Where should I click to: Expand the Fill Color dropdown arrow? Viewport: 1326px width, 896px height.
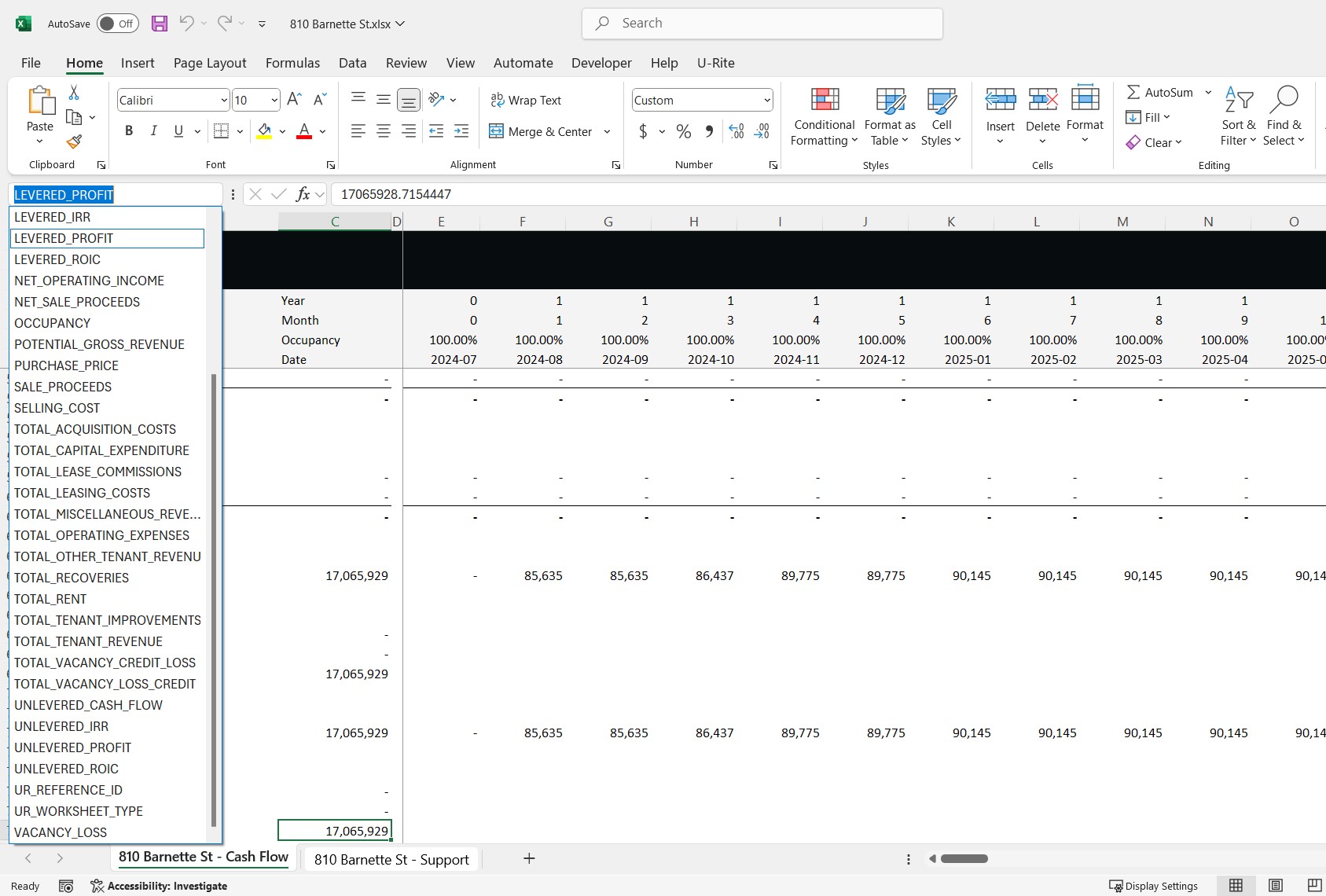click(281, 131)
